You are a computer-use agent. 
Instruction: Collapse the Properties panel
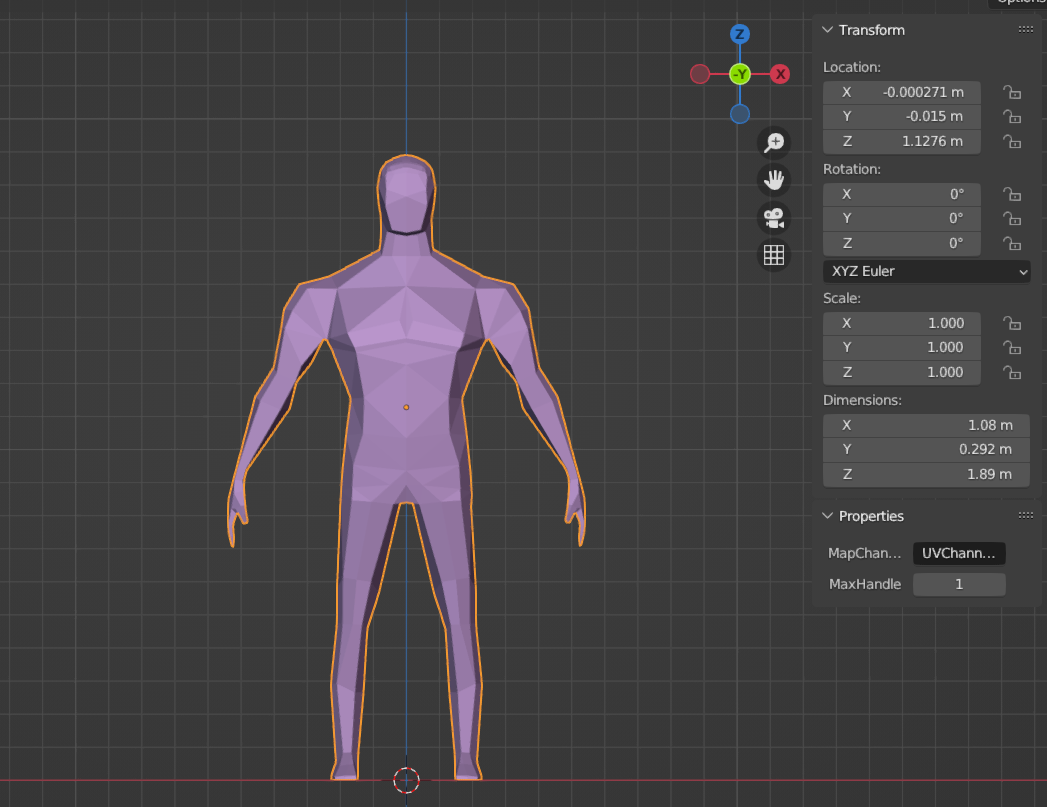[x=827, y=516]
